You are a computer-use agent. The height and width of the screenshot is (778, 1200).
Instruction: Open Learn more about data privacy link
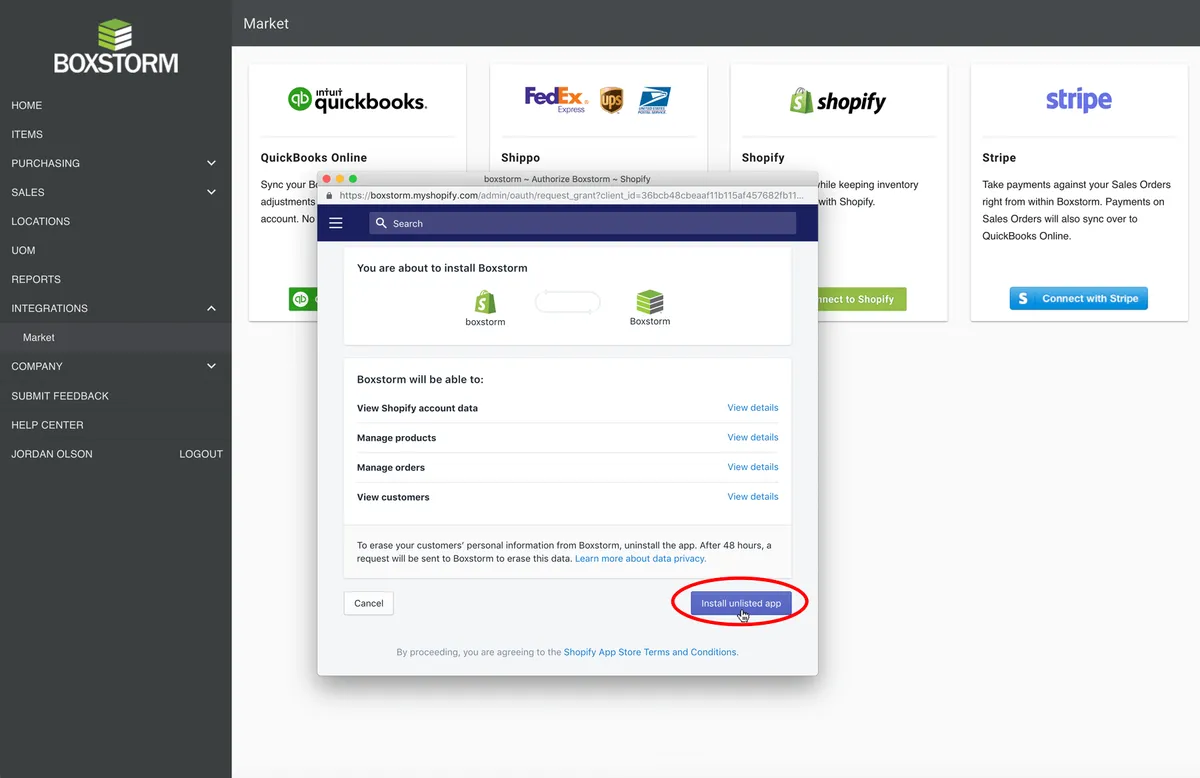(640, 559)
